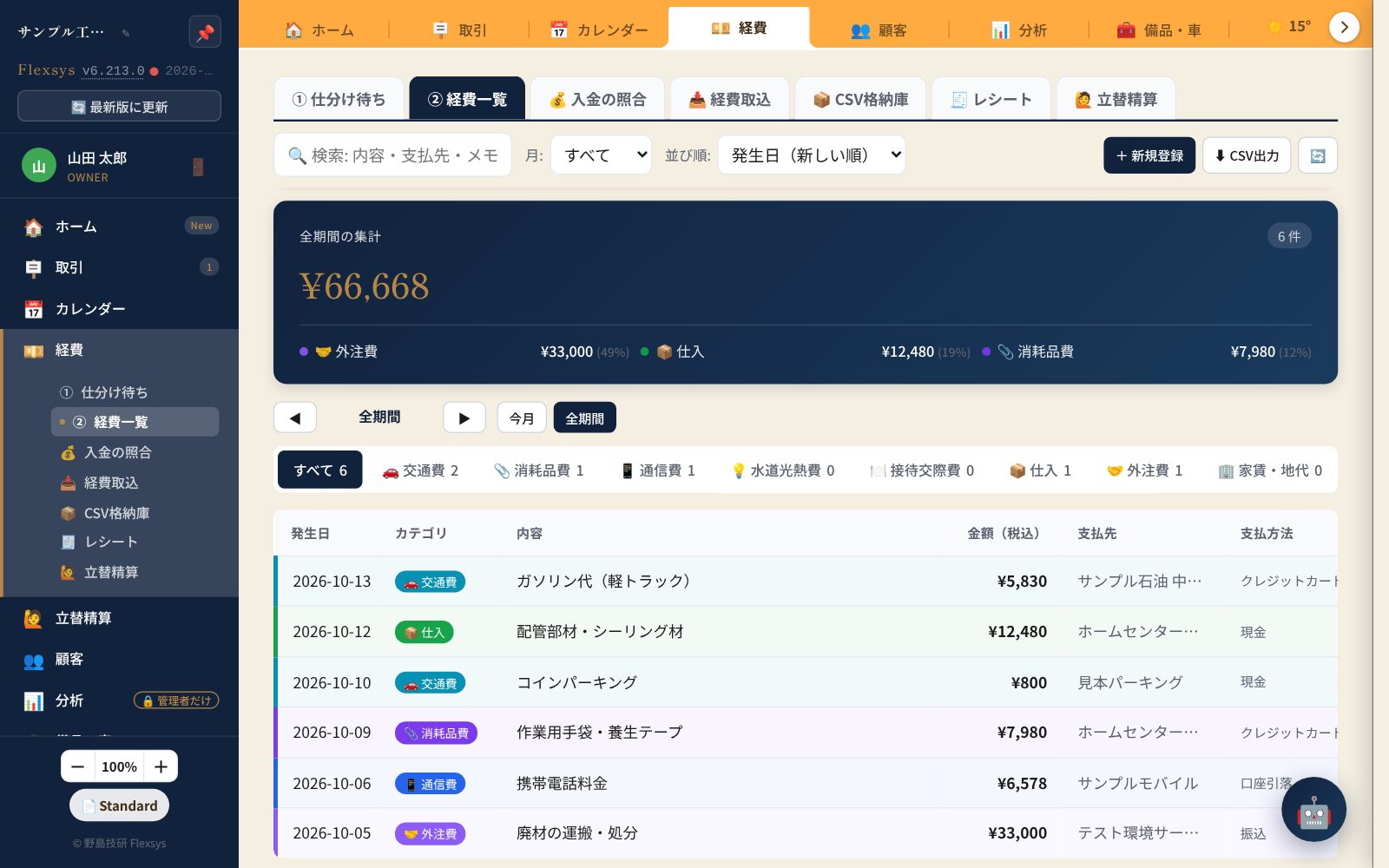The width and height of the screenshot is (1389, 868).
Task: Filter by 交通費 category chip
Action: pyautogui.click(x=420, y=470)
